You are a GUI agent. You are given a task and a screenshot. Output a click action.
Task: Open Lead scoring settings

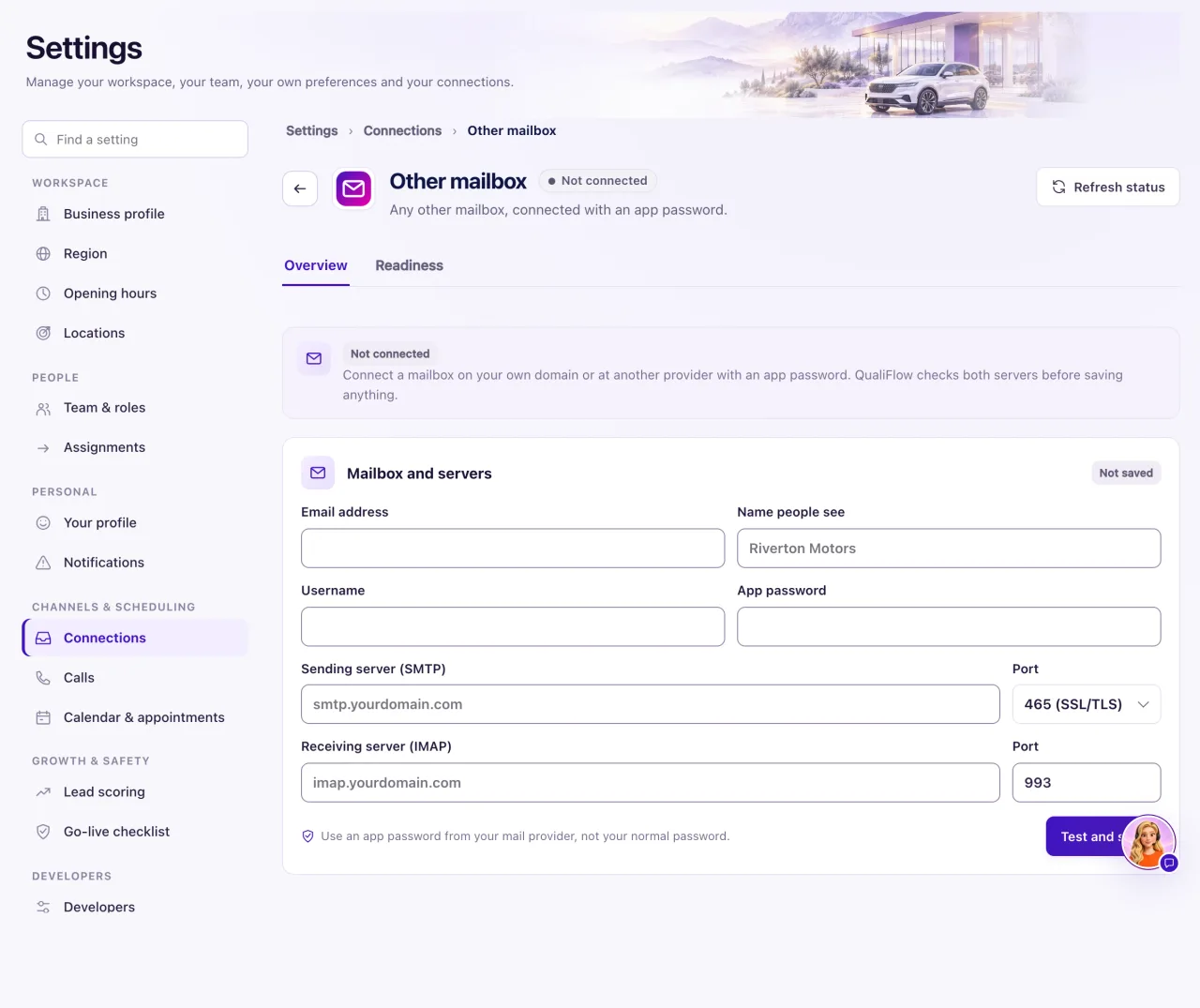[x=135, y=792]
